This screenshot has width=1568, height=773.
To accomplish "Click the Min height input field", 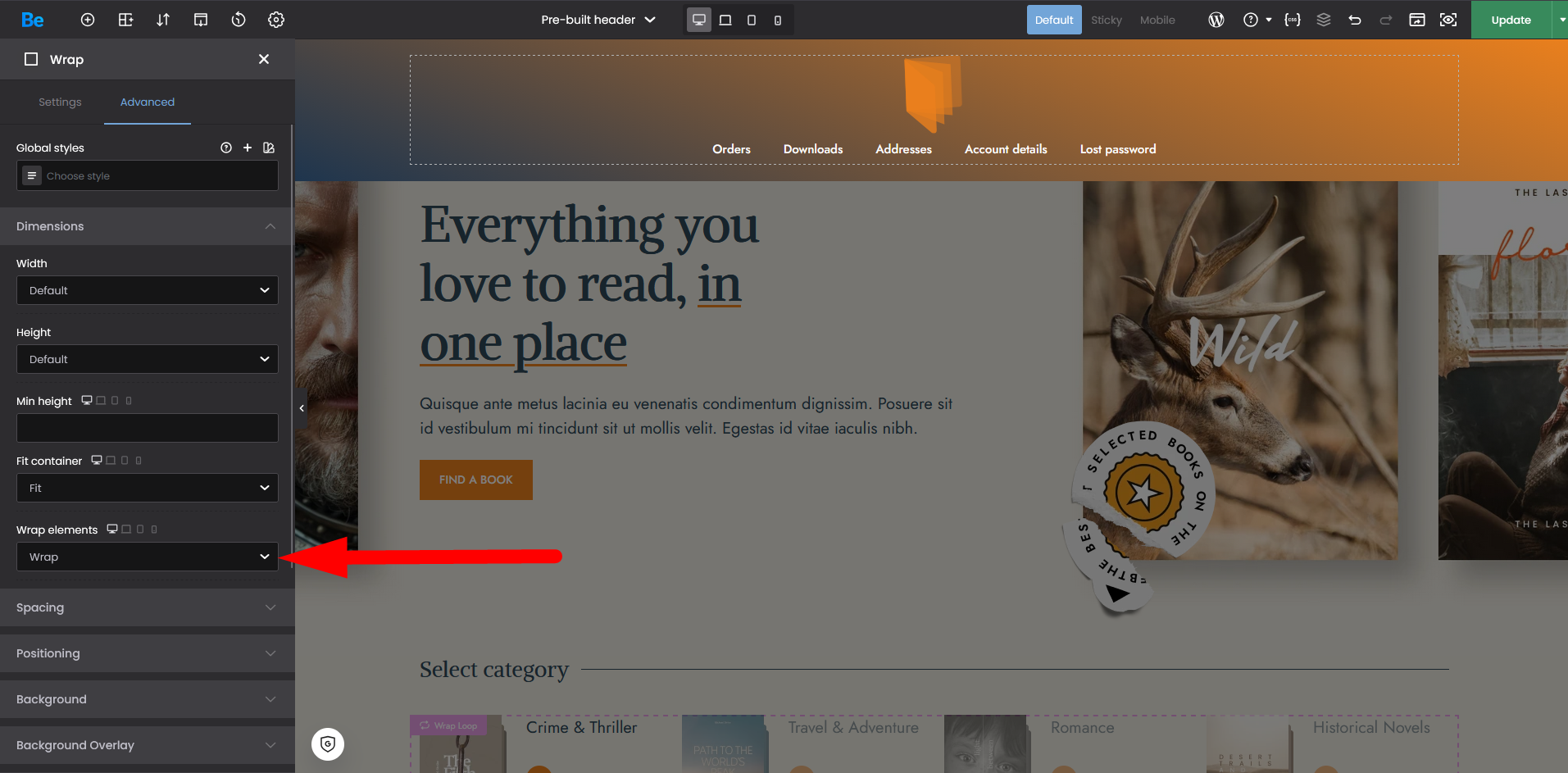I will (148, 428).
